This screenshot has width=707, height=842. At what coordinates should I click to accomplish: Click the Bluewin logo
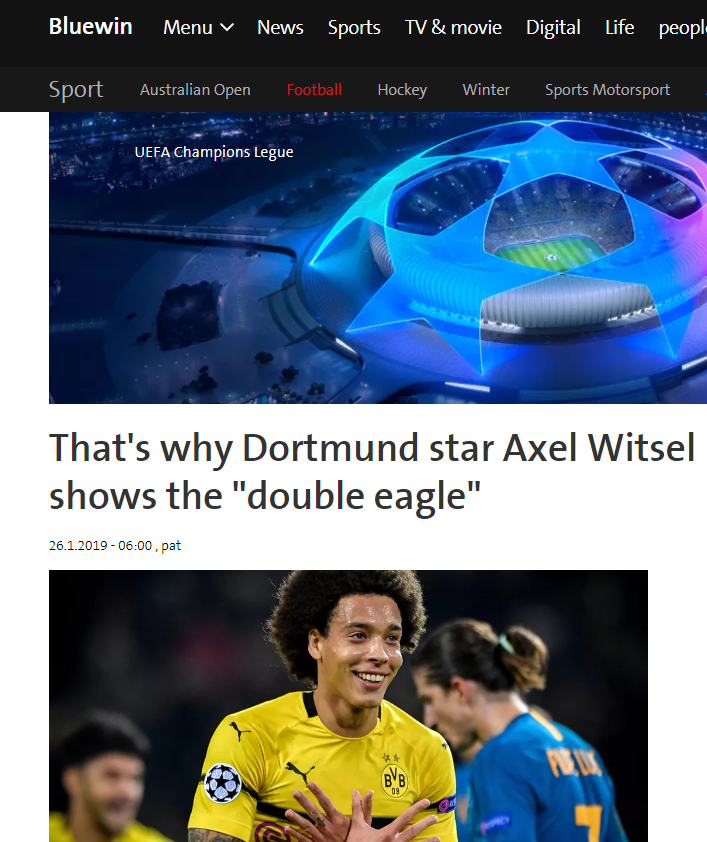[90, 26]
